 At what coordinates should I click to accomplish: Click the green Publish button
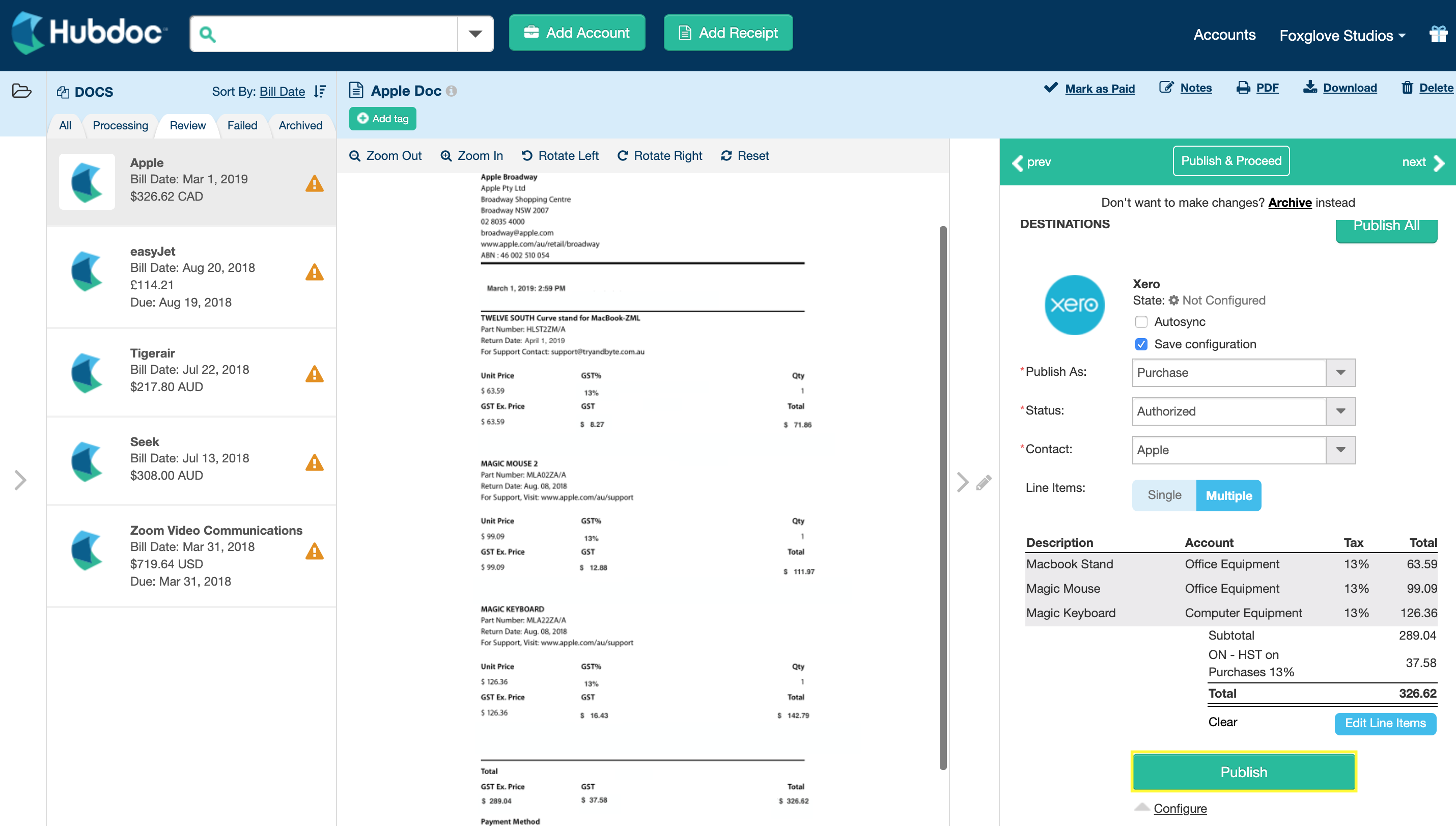[x=1244, y=772]
